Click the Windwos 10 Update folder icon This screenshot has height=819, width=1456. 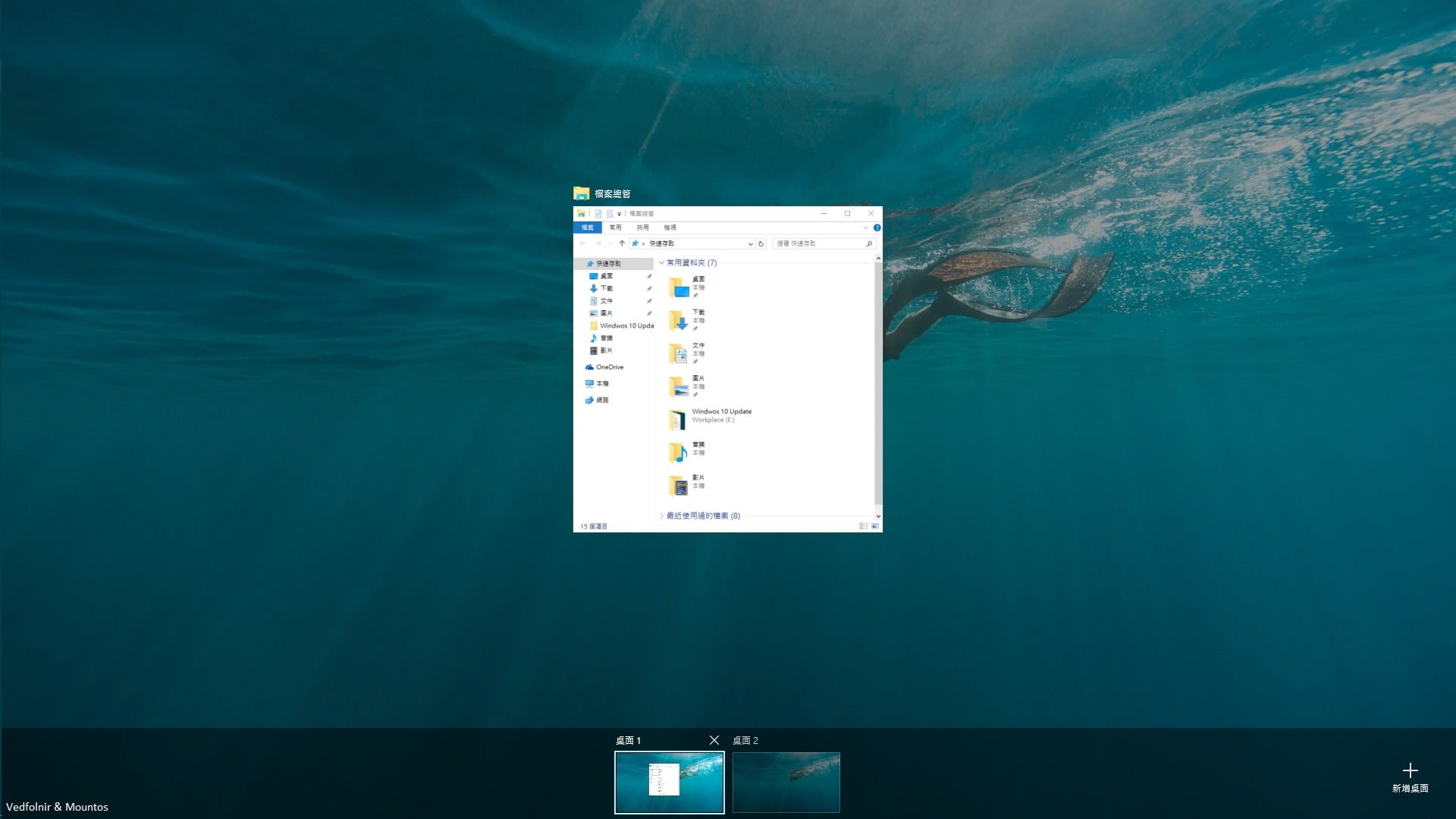[679, 419]
